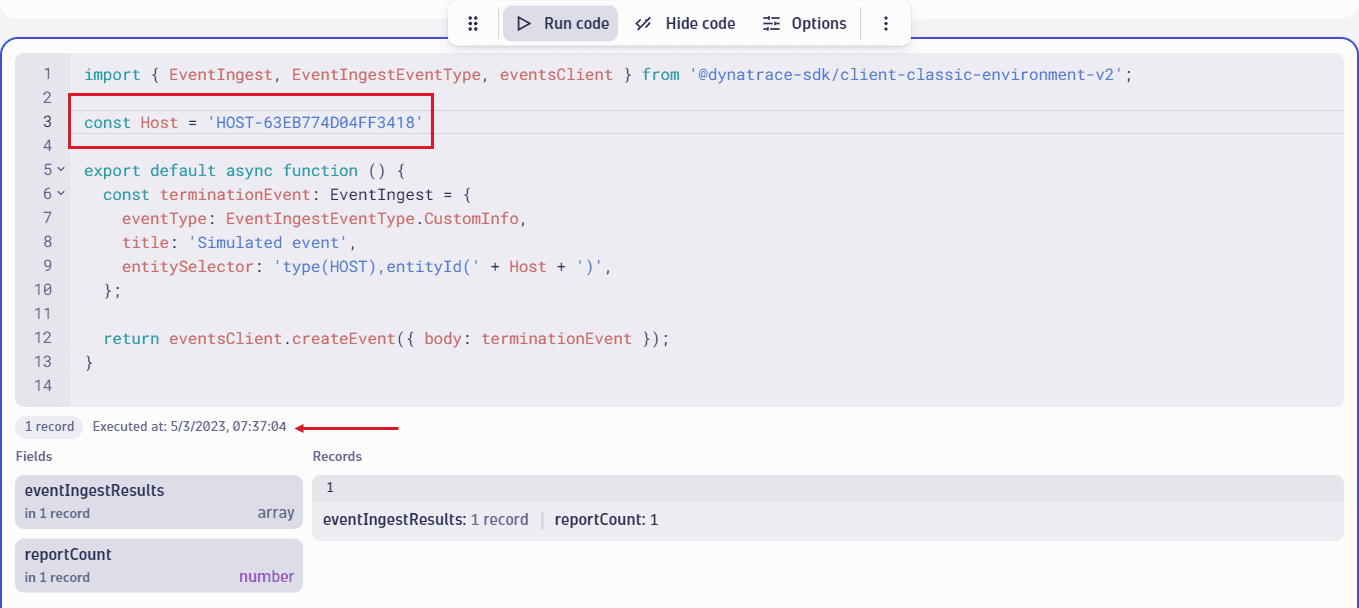Select the eventIngestResults field card
Screen dimensions: 1359x608
[x=159, y=501]
